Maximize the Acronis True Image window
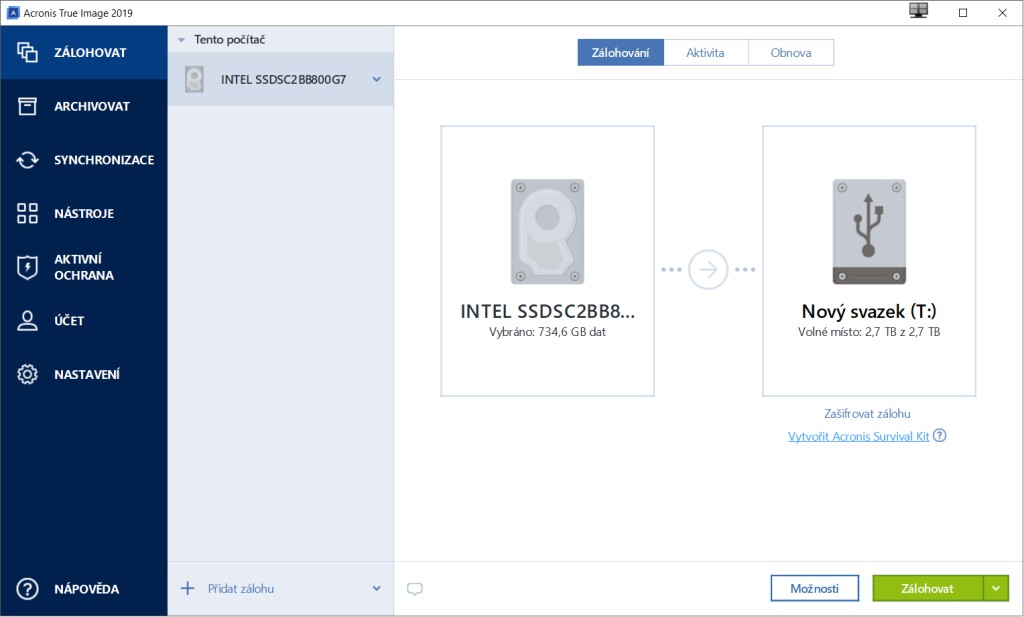 tap(963, 12)
